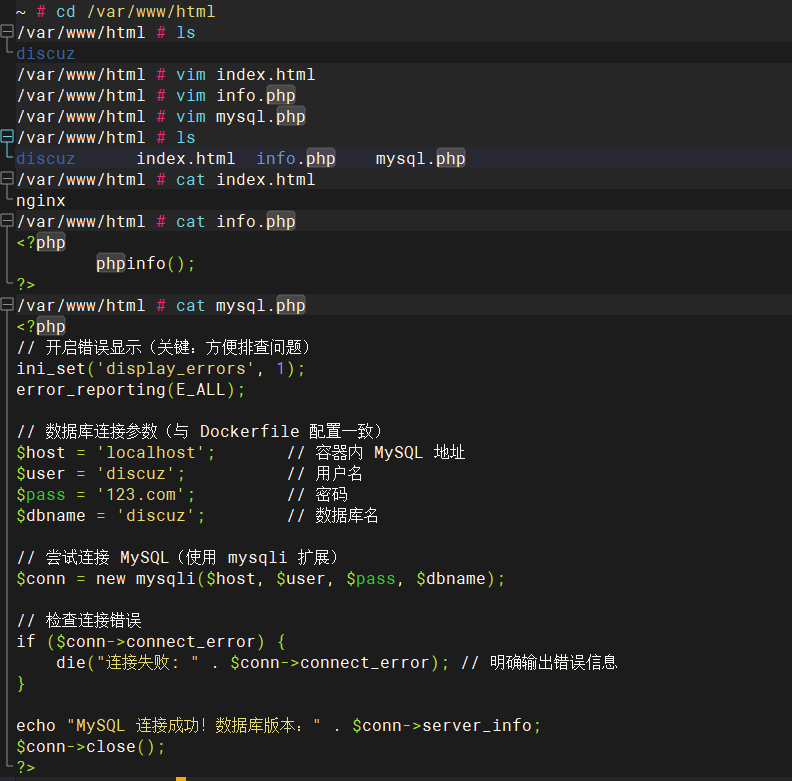Click the '// 用户名' comment
This screenshot has height=781, width=792.
tap(325, 473)
